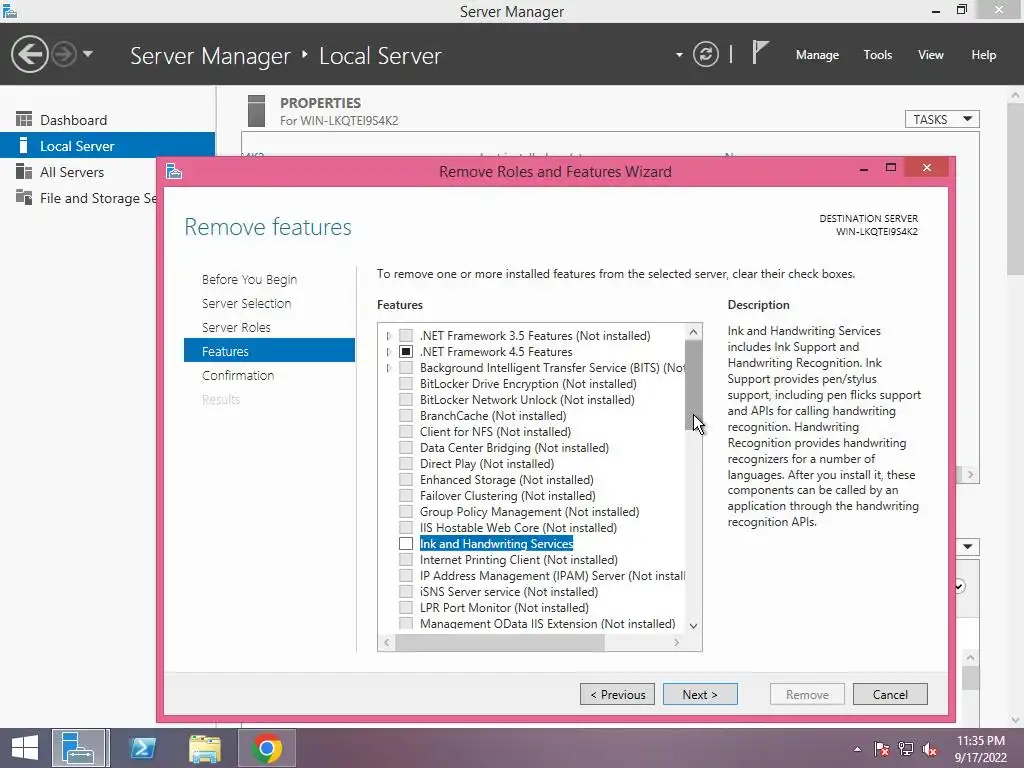Click the features list horizontal scrollbar thumb
The width and height of the screenshot is (1024, 768).
coord(500,643)
